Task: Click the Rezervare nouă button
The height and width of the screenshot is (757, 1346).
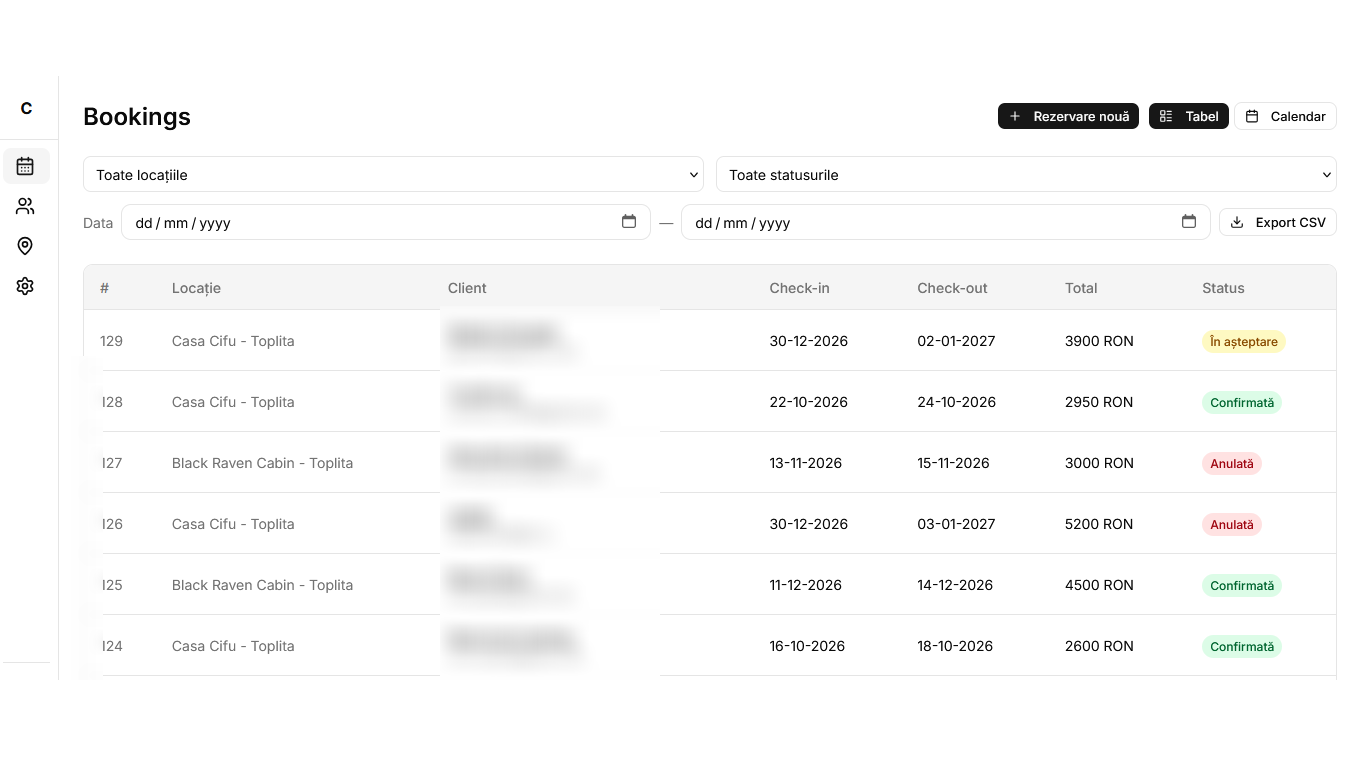Action: 1068,116
